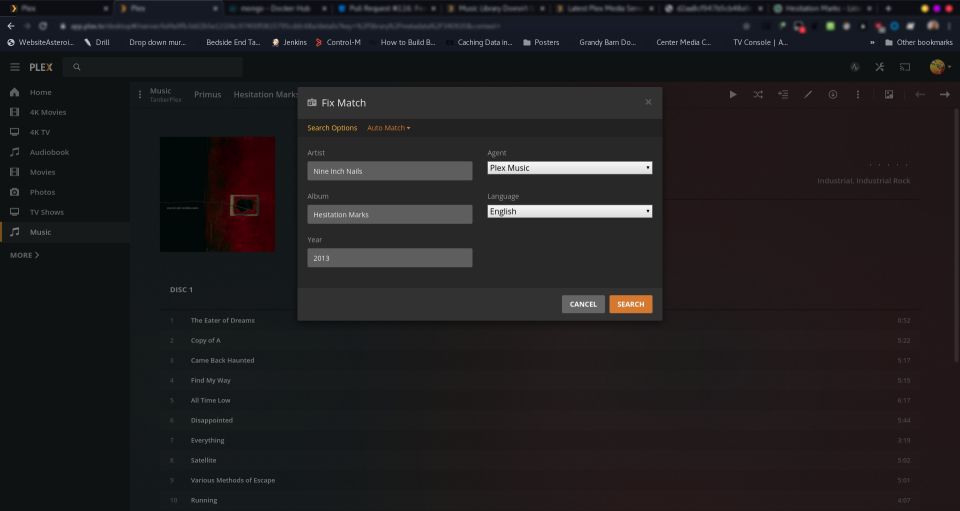
Task: Open the Agent Plex Music dropdown
Action: (x=569, y=168)
